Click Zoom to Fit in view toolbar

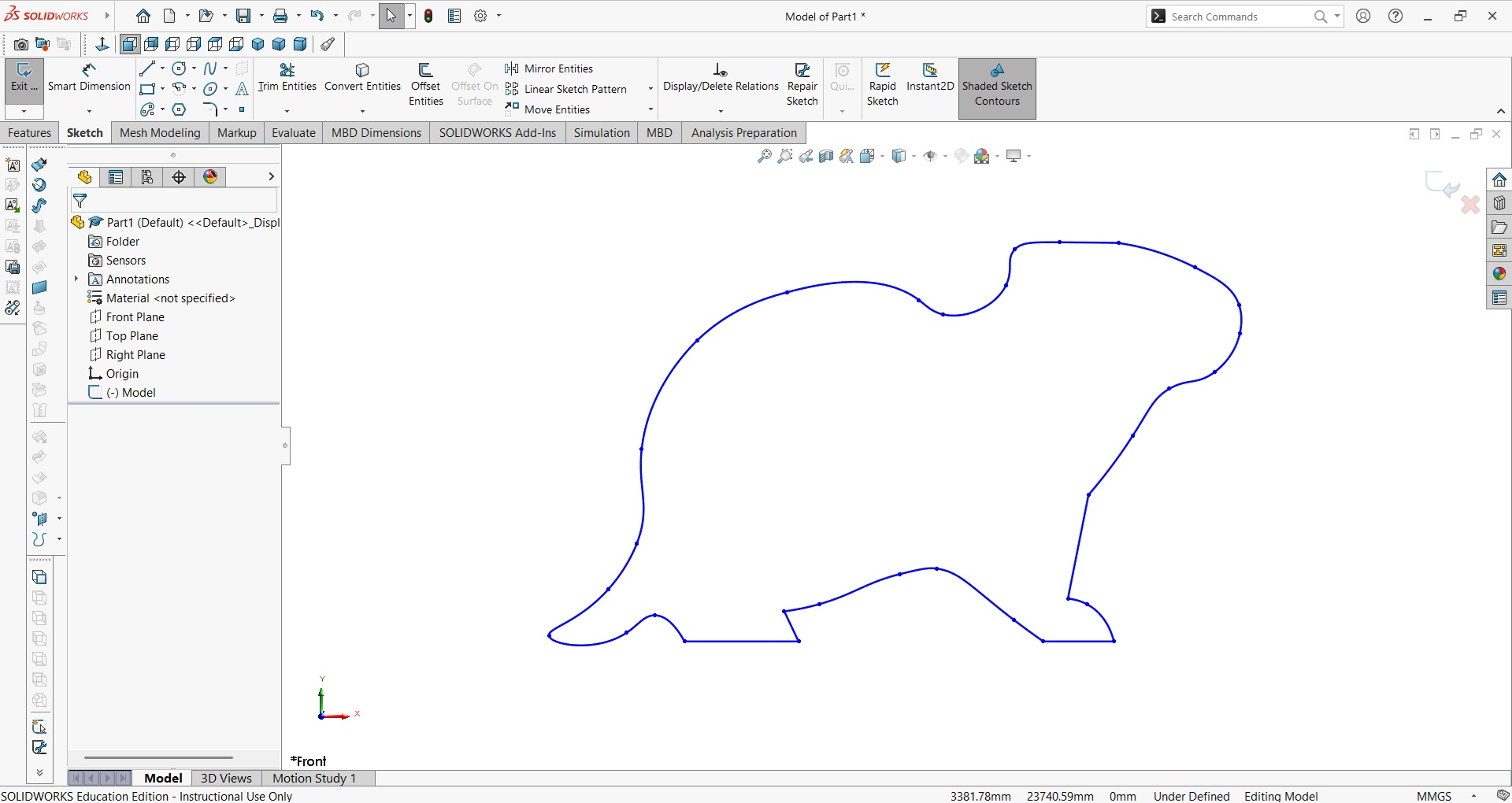764,156
